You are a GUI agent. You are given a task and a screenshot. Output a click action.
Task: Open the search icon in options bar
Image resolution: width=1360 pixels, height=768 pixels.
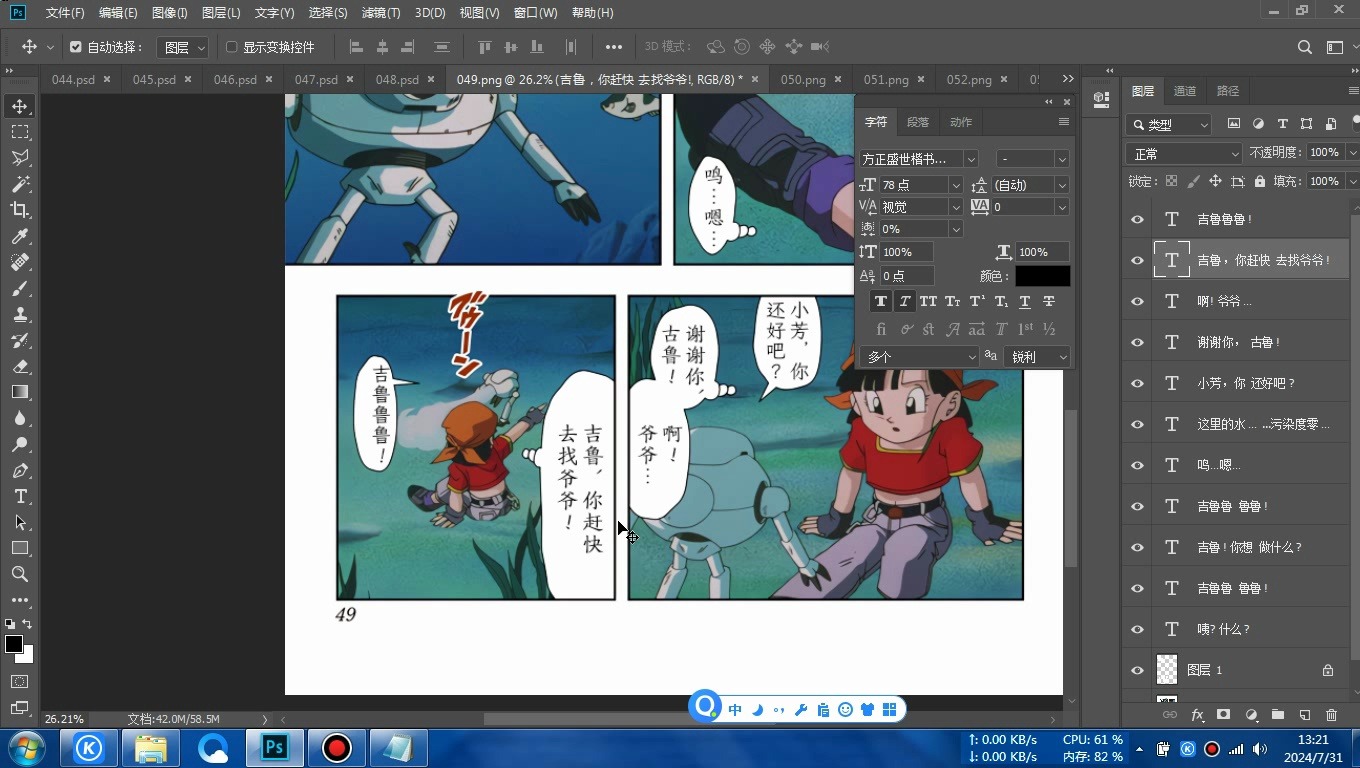point(1304,47)
